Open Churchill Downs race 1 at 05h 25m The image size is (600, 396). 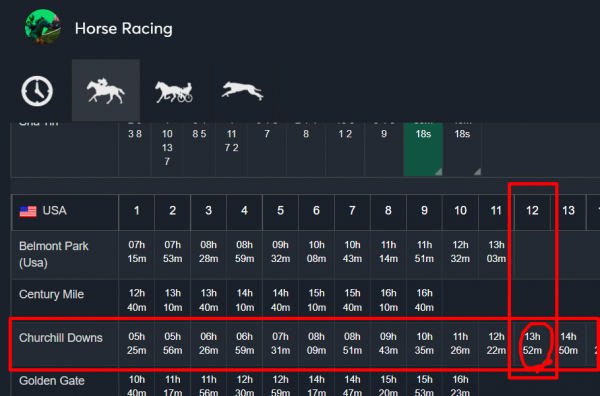tap(137, 344)
